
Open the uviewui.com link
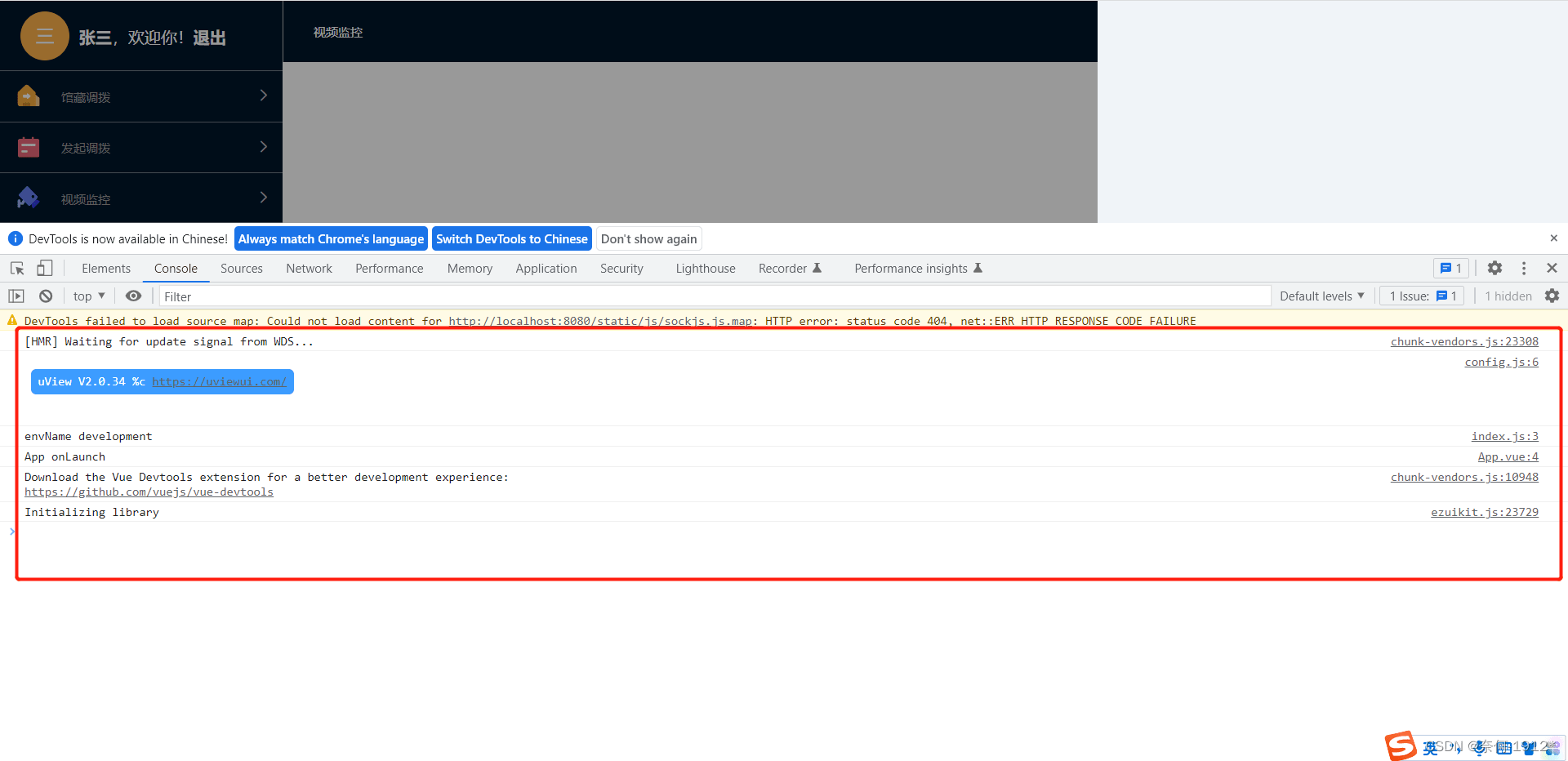click(x=219, y=381)
